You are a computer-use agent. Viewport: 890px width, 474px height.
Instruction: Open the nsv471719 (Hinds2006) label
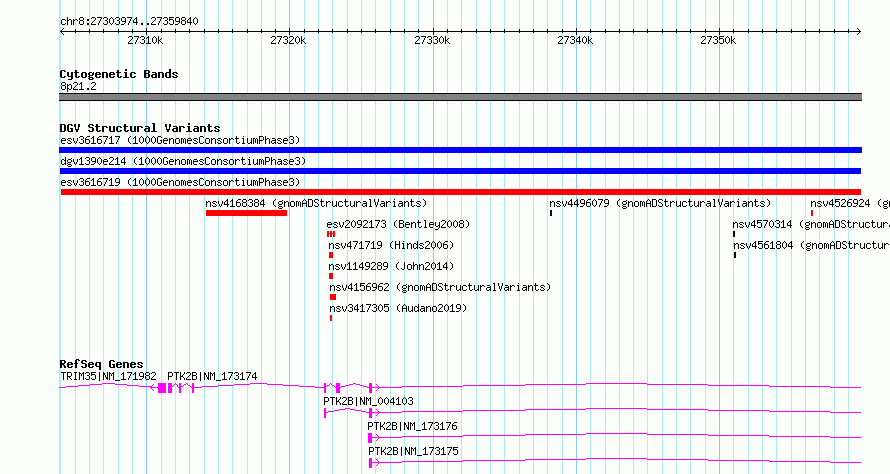pos(391,245)
